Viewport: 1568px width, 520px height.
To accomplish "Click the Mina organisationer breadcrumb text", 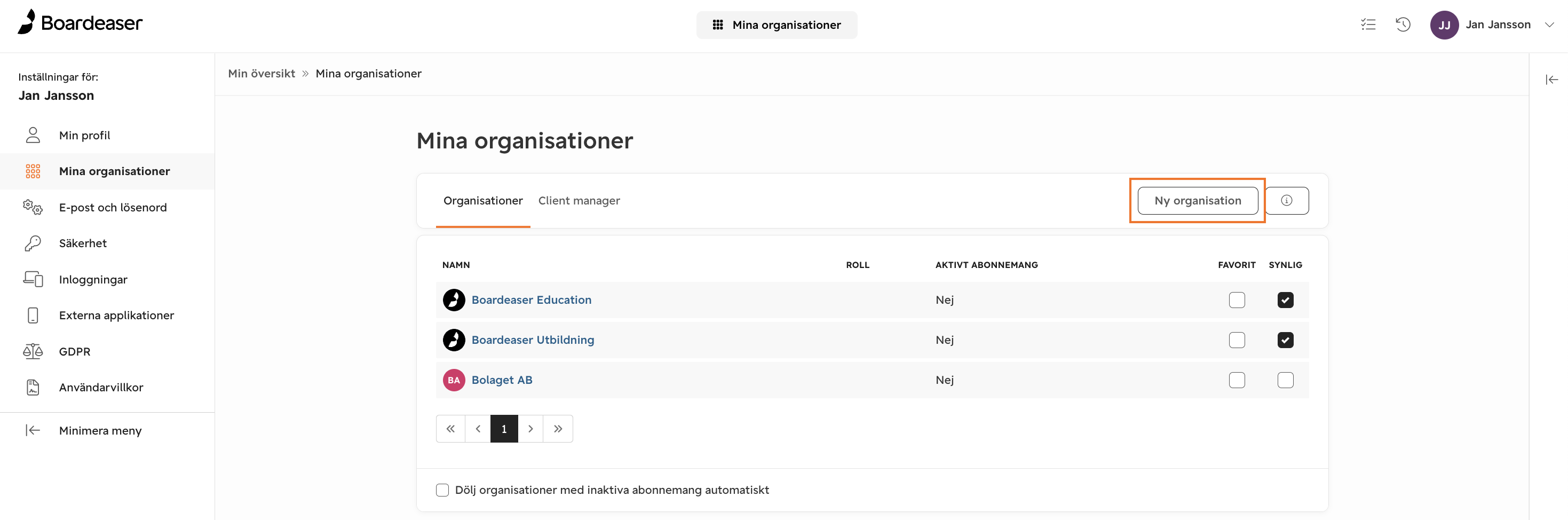I will [368, 74].
